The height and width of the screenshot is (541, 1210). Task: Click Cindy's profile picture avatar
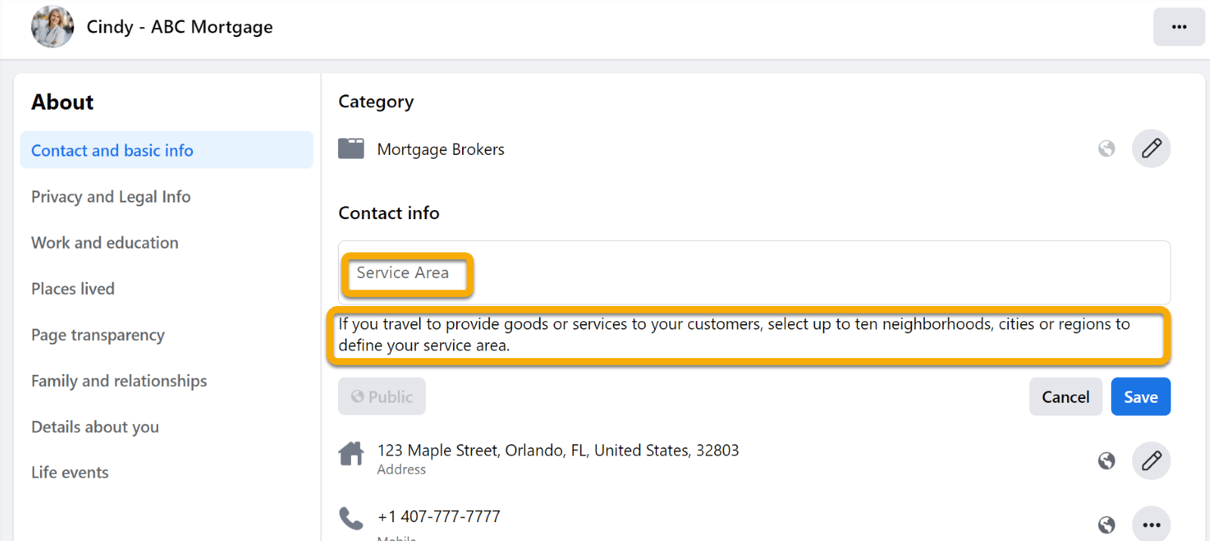52,27
